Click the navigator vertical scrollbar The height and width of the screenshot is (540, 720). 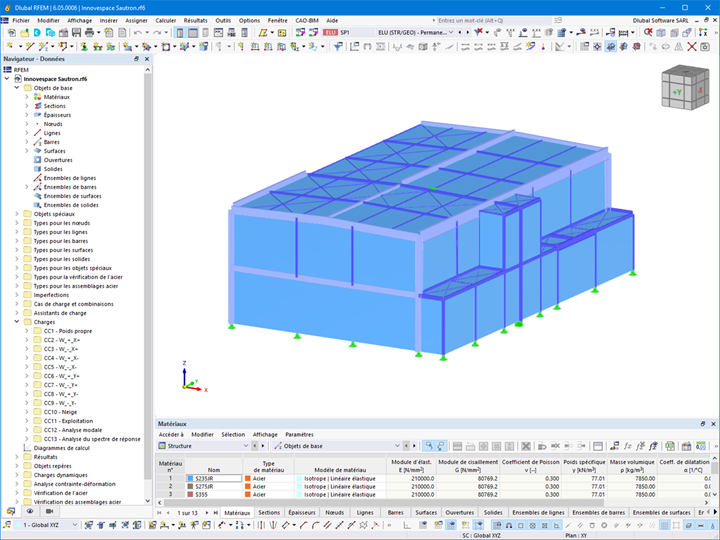click(x=147, y=276)
